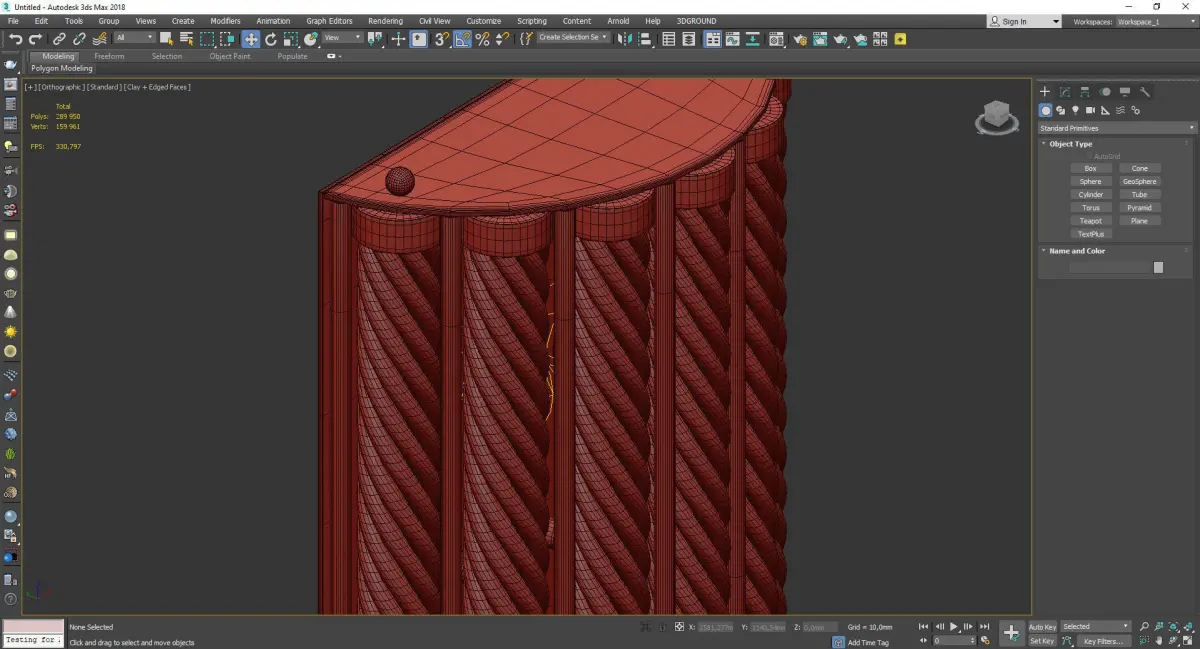
Task: Open the Display panel tab icon
Action: coord(1125,92)
